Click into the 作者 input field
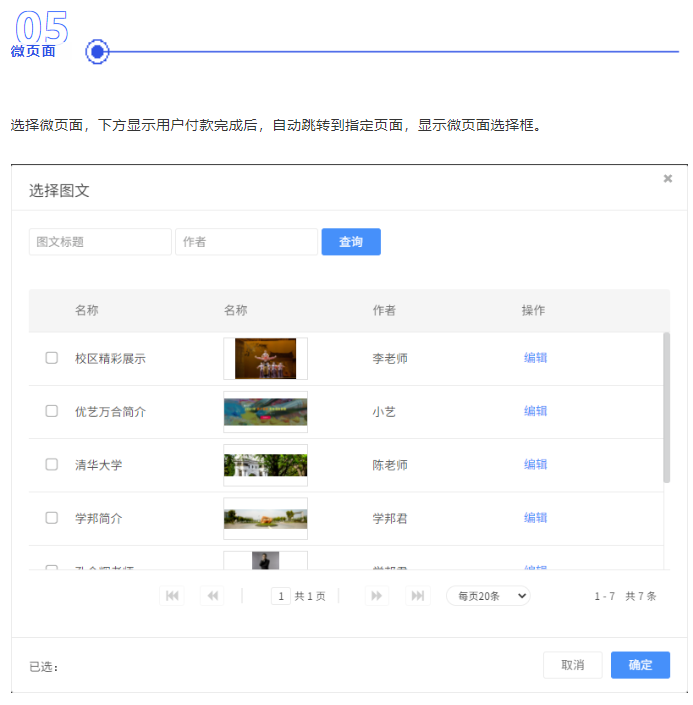 tap(246, 242)
